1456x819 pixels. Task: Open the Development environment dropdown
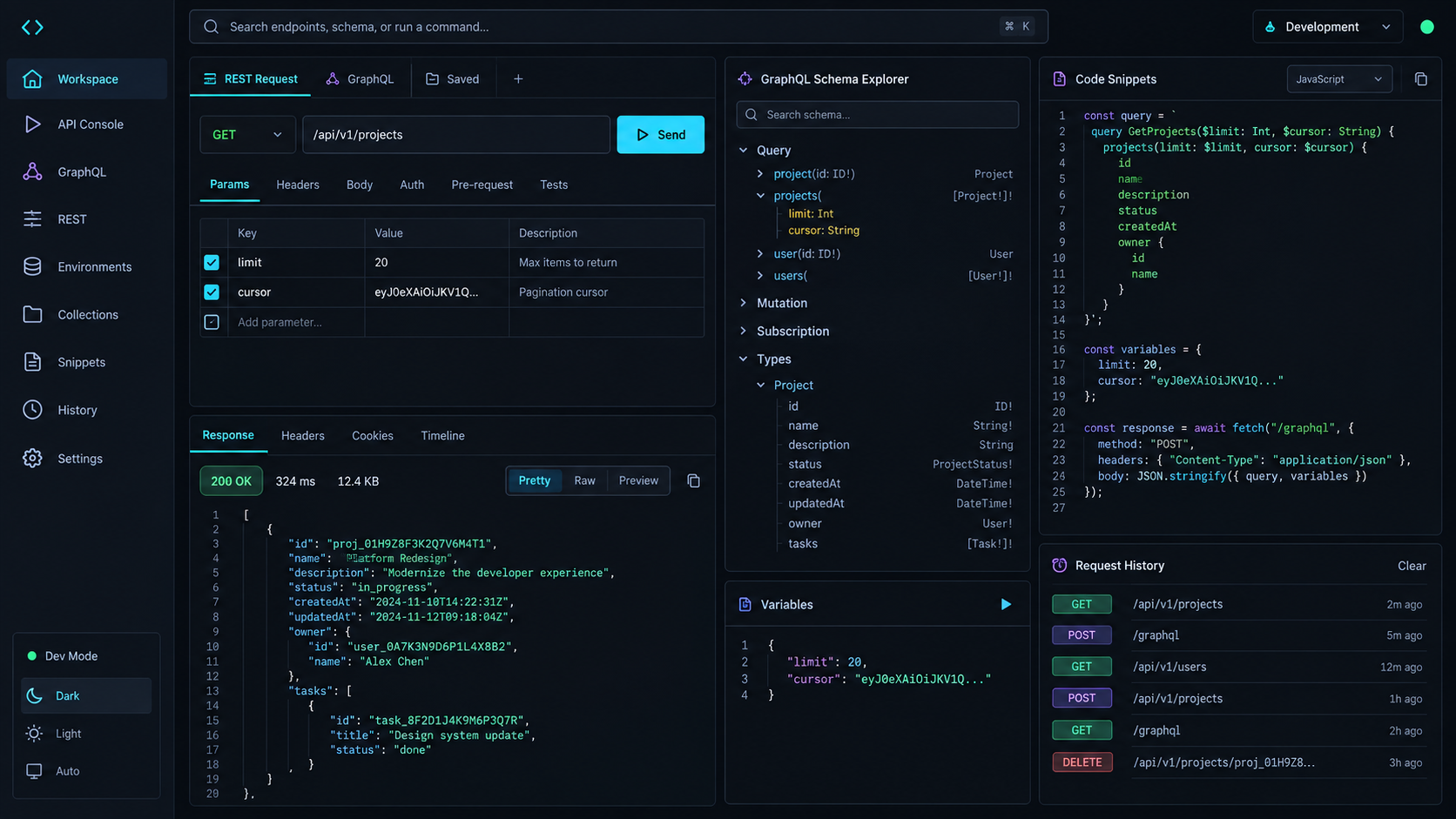[1327, 27]
